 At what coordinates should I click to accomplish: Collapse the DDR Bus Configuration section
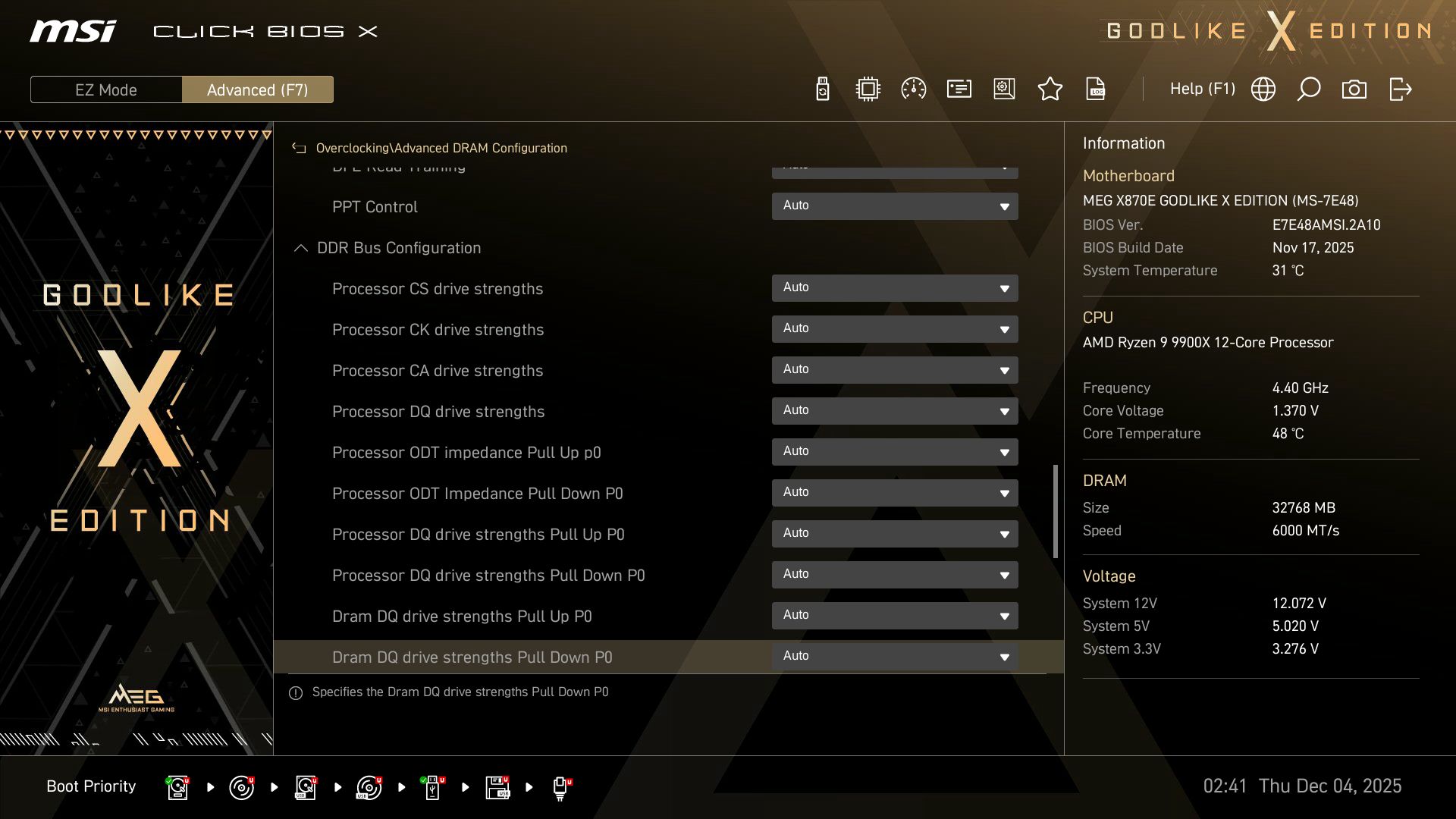[300, 247]
